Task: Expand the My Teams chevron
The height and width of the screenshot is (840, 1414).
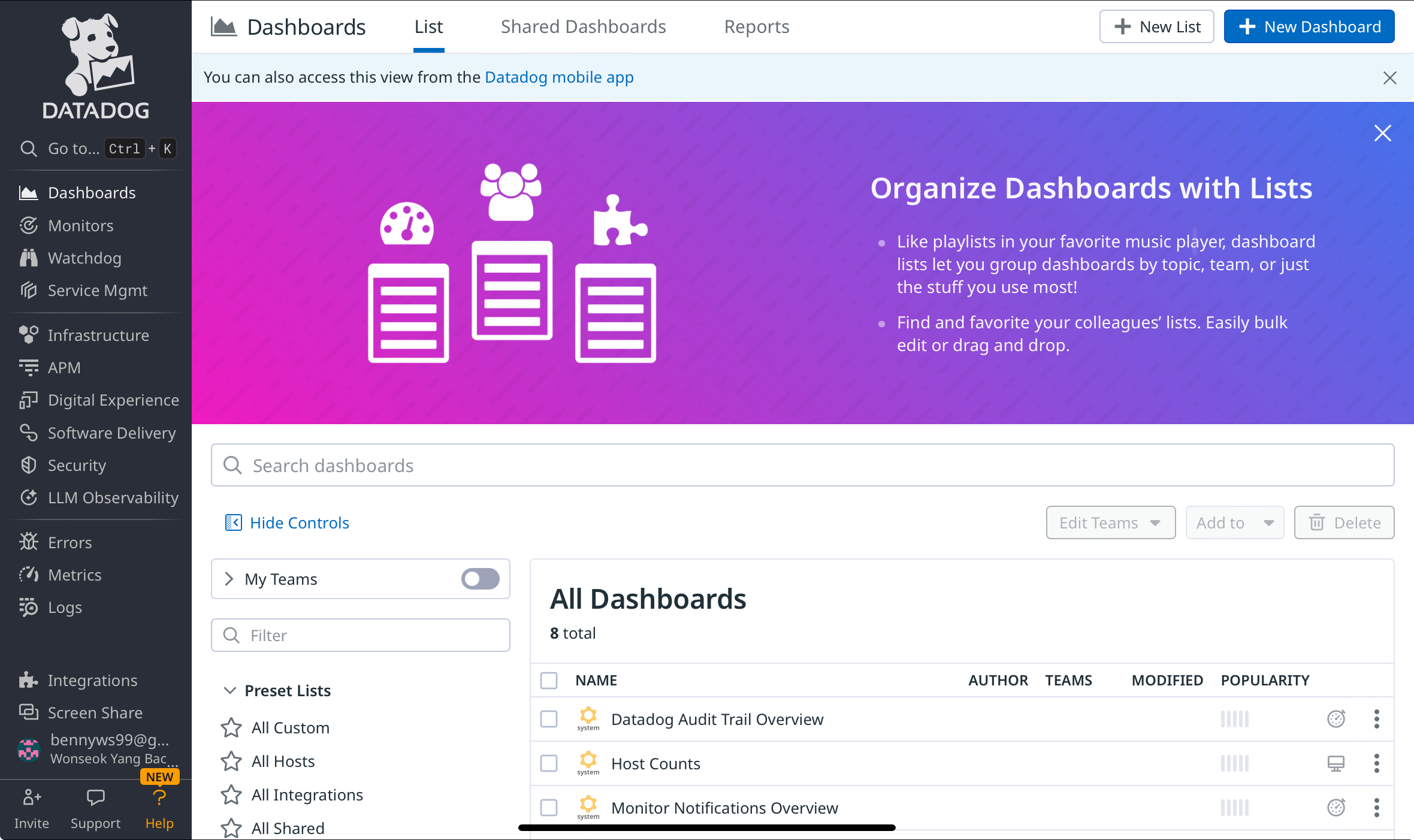Action: [229, 579]
